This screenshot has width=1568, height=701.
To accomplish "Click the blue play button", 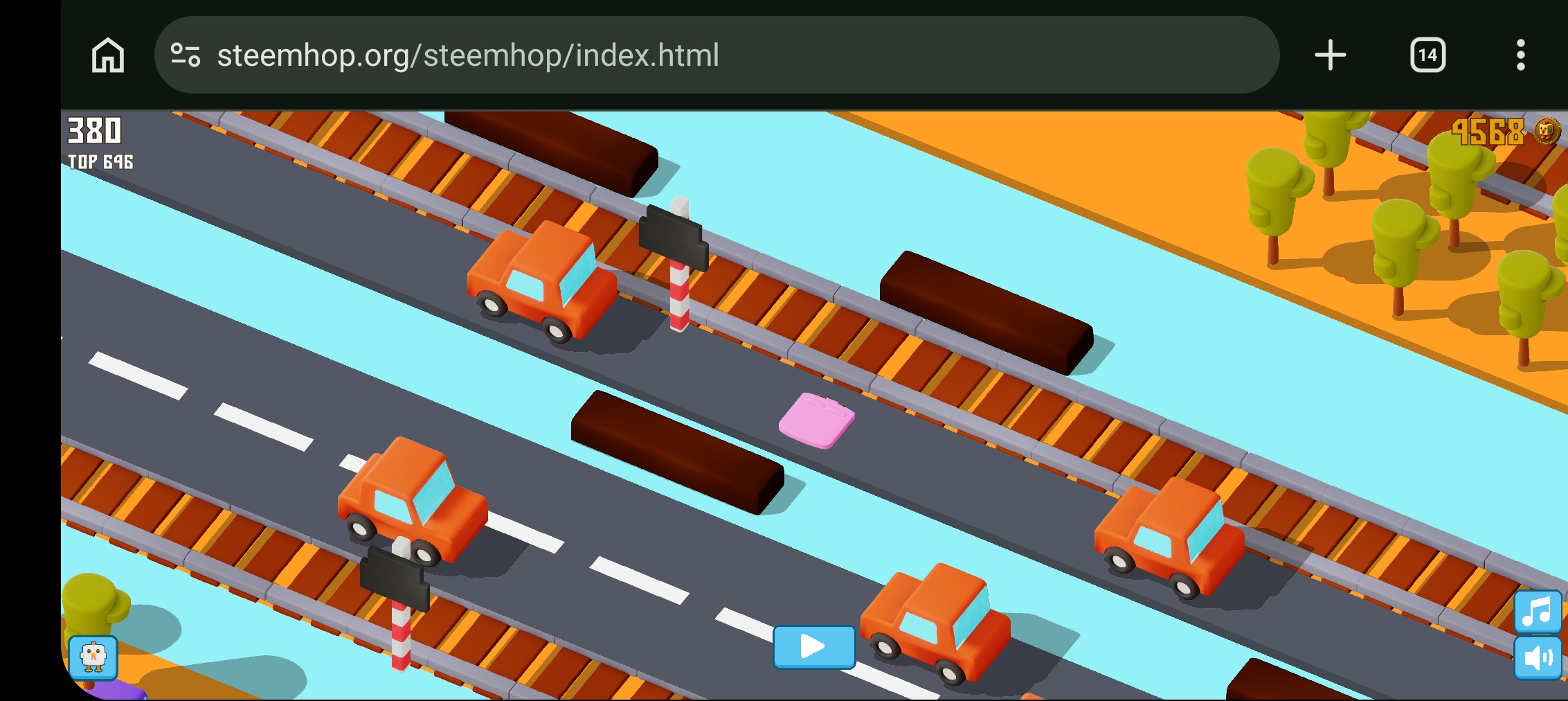I will click(814, 647).
